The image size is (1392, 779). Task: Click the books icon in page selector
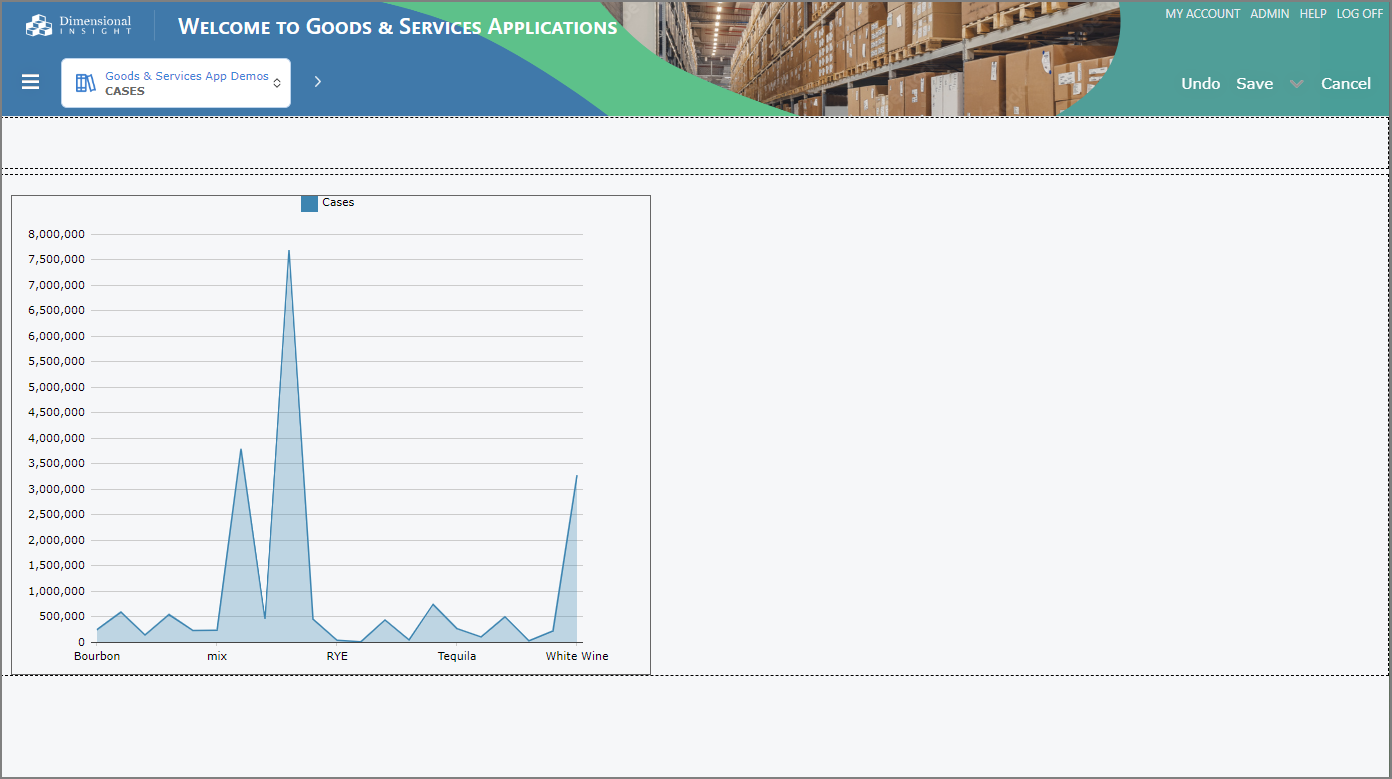point(86,83)
